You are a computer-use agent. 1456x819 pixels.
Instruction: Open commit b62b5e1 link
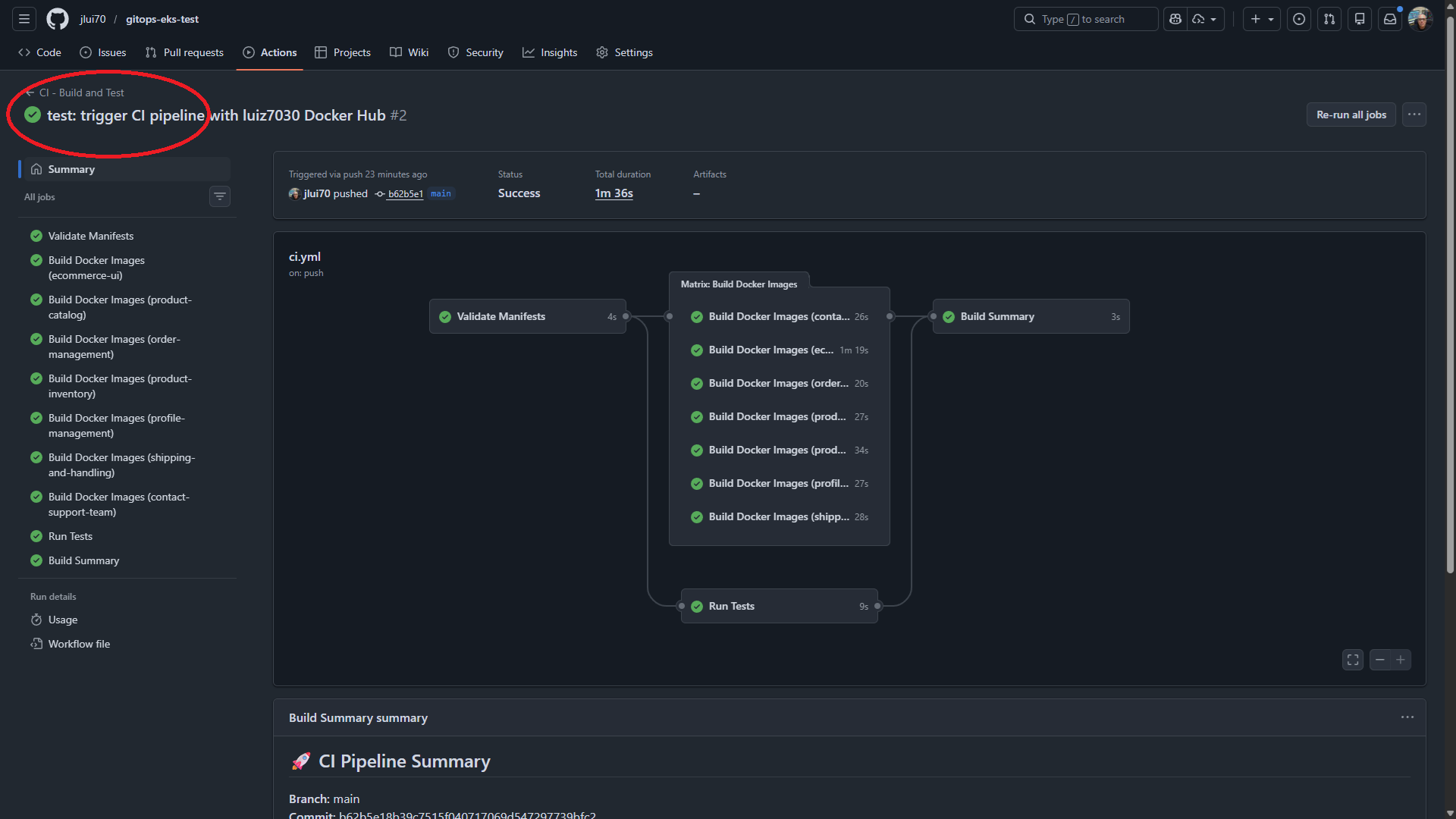(x=405, y=194)
